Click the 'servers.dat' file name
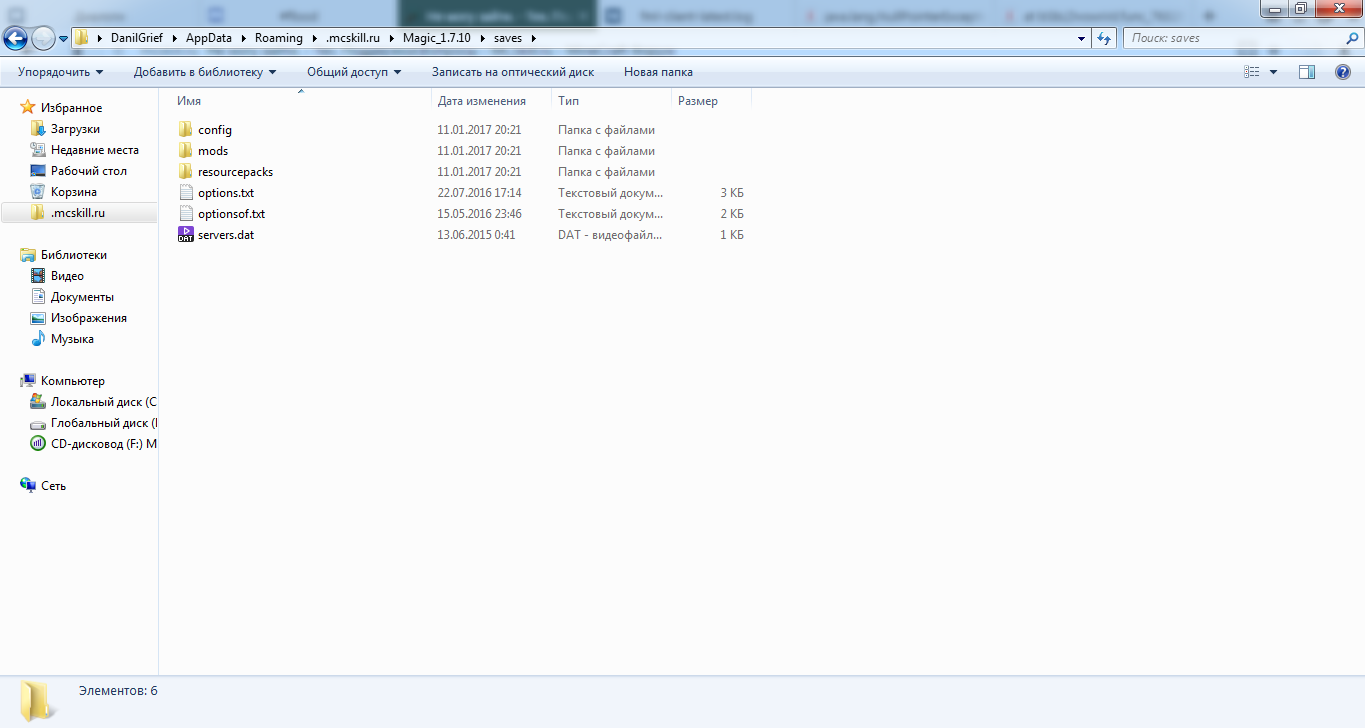Viewport: 1365px width, 728px height. (x=226, y=235)
